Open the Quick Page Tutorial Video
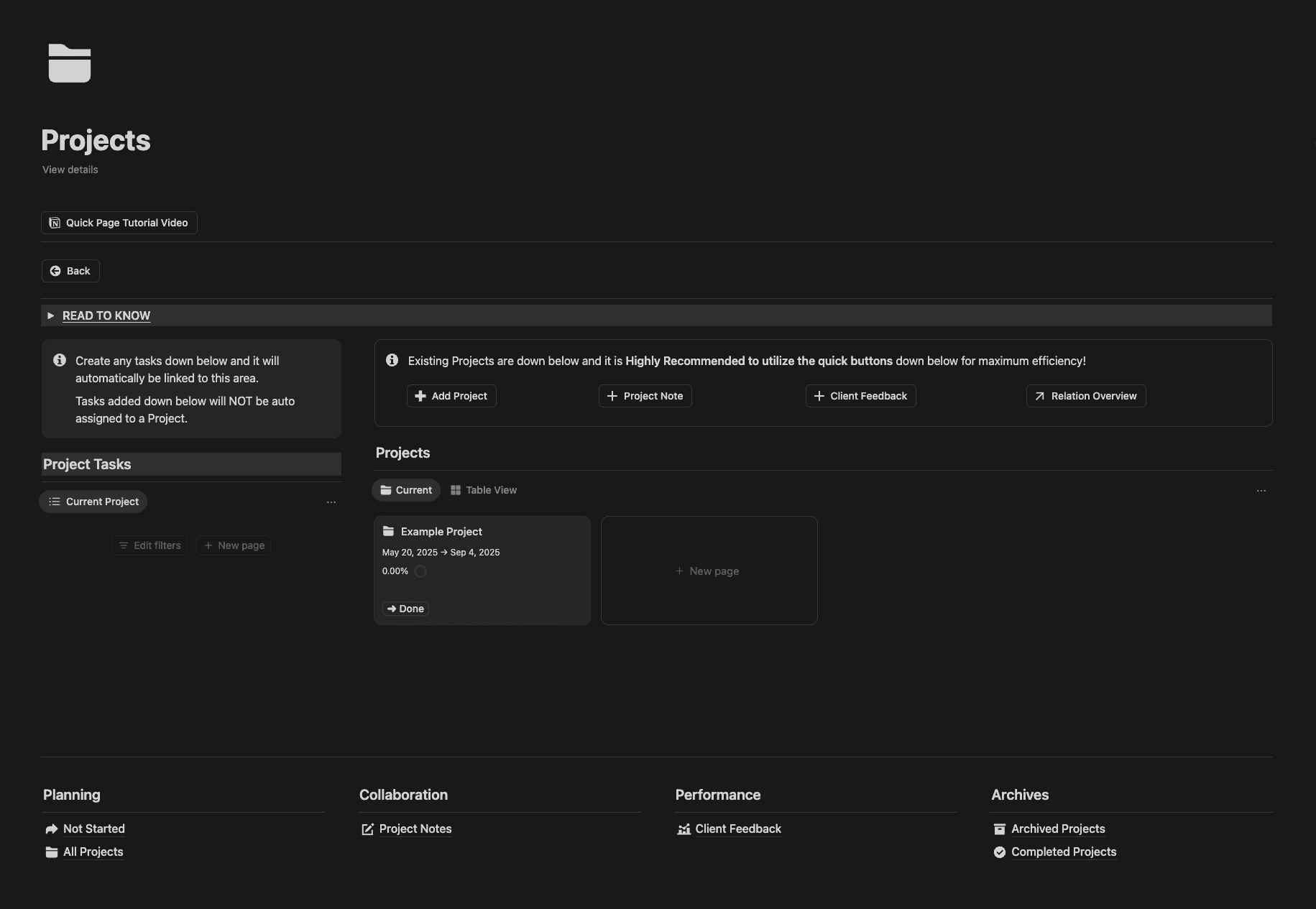Screen dimensions: 1316x909 point(119,223)
